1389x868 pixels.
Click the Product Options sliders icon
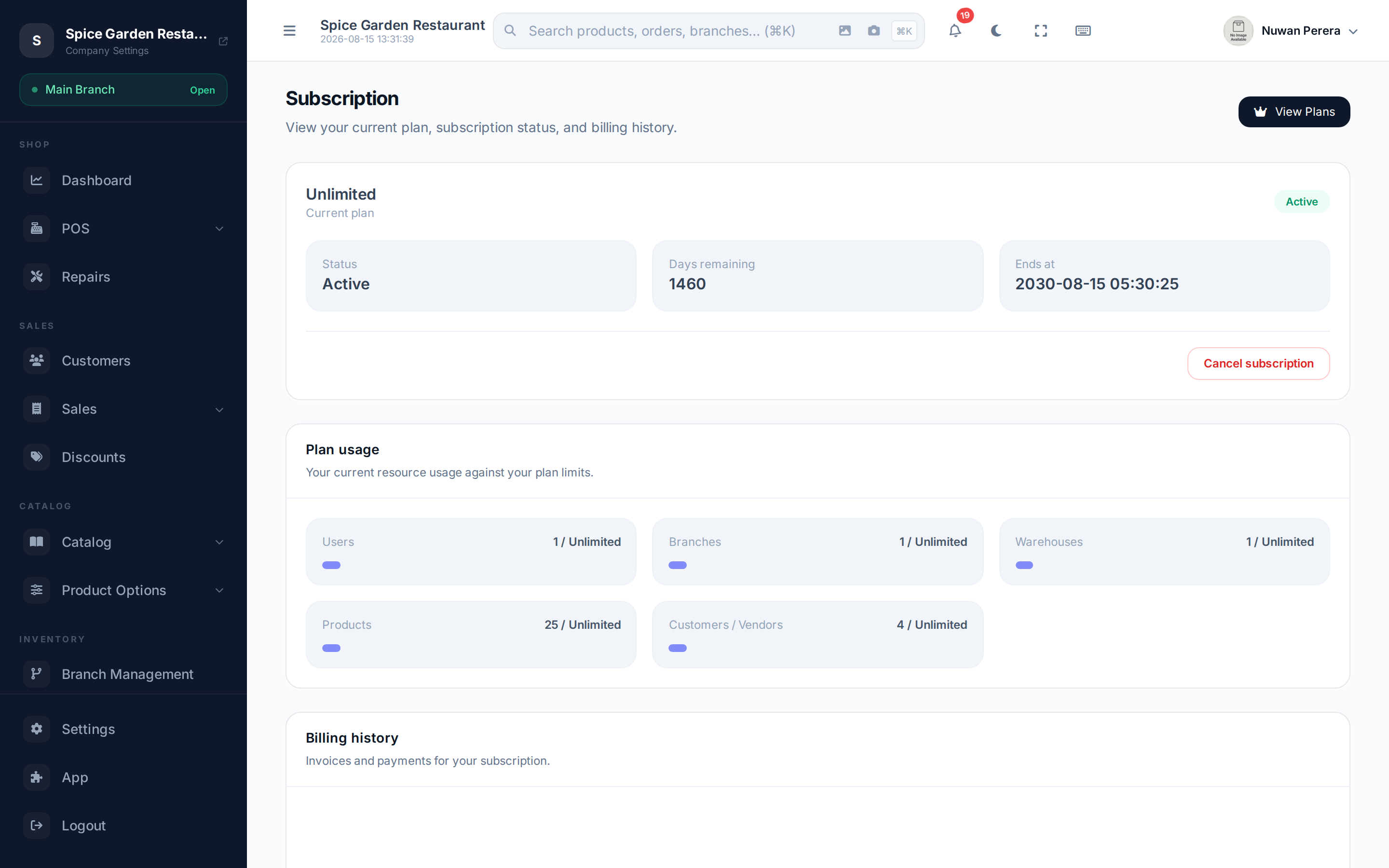(37, 590)
